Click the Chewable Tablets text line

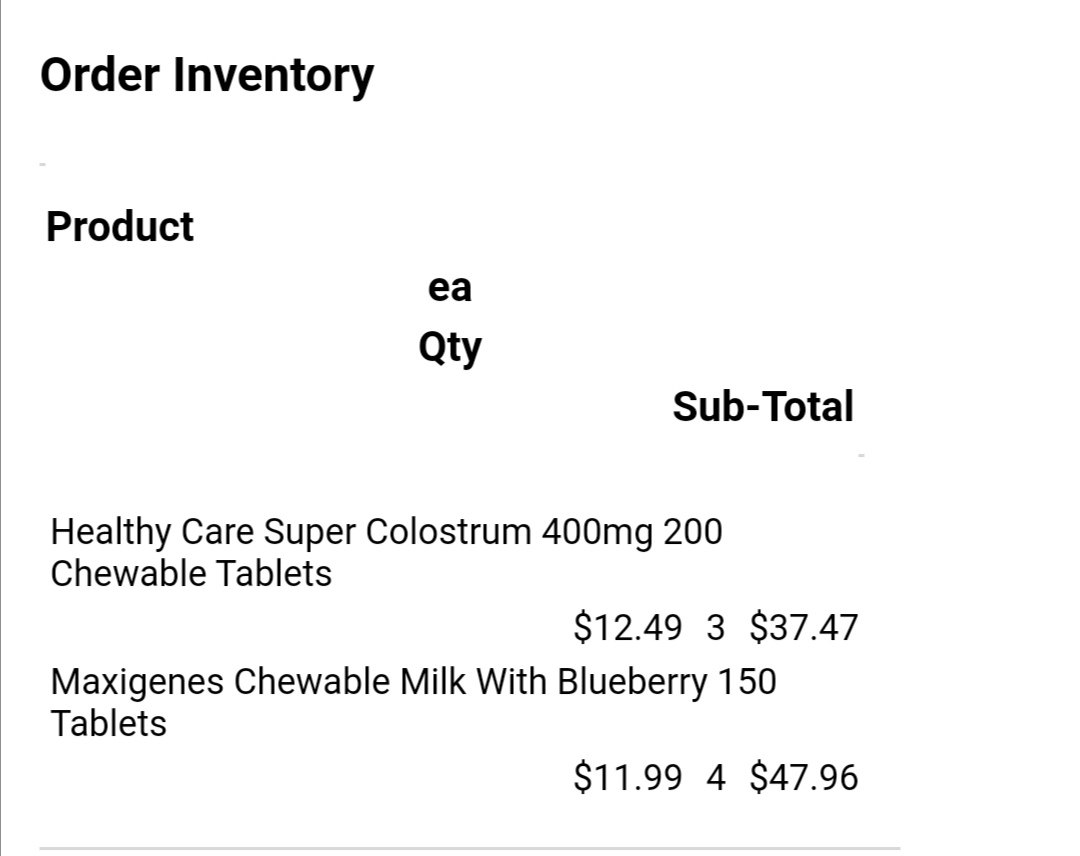191,574
